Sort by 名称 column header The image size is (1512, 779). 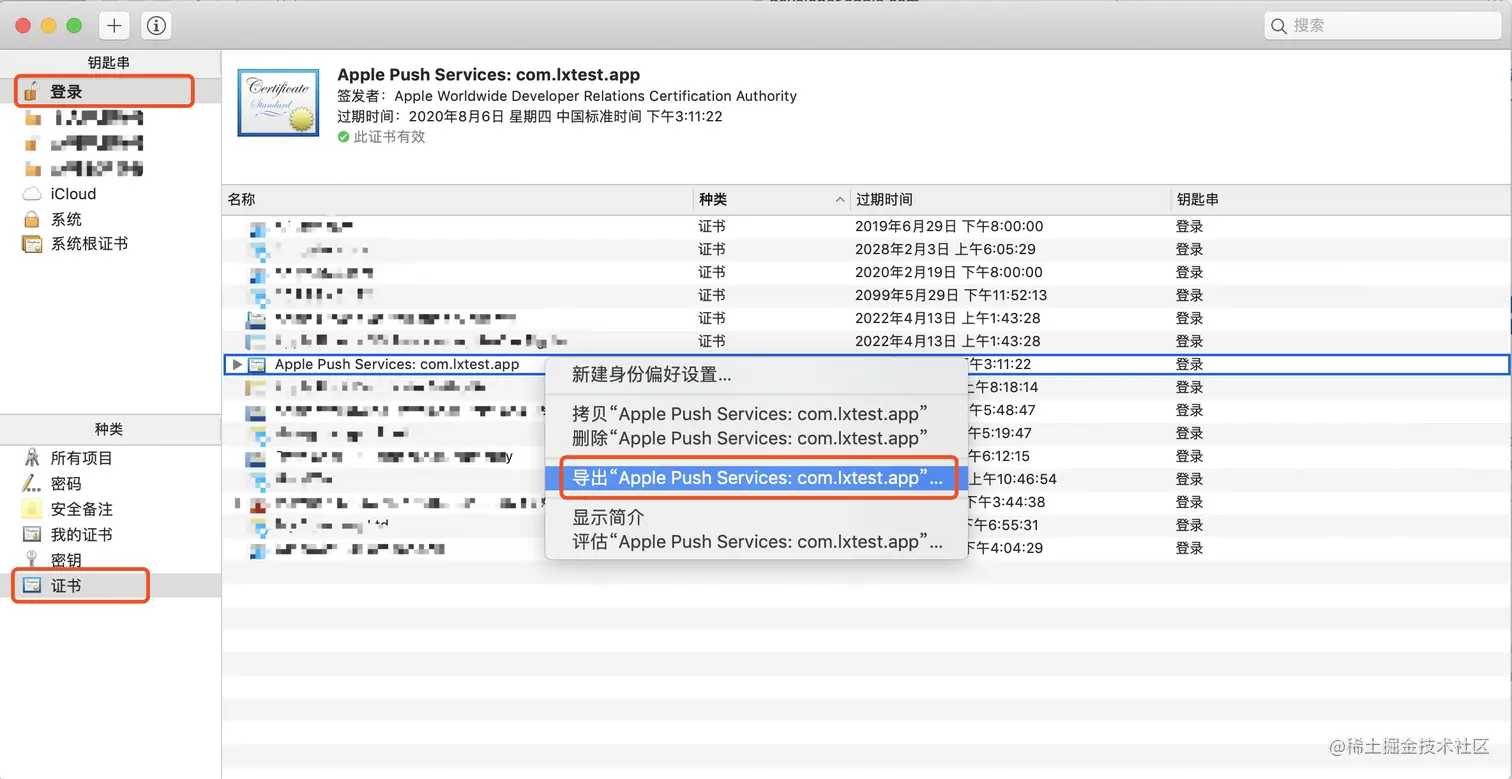pyautogui.click(x=242, y=200)
